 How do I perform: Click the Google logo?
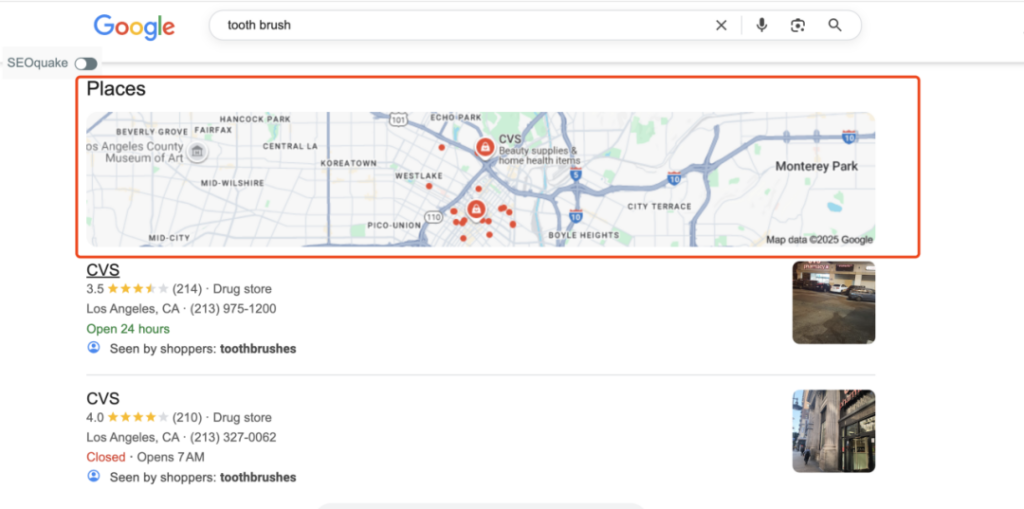point(134,27)
